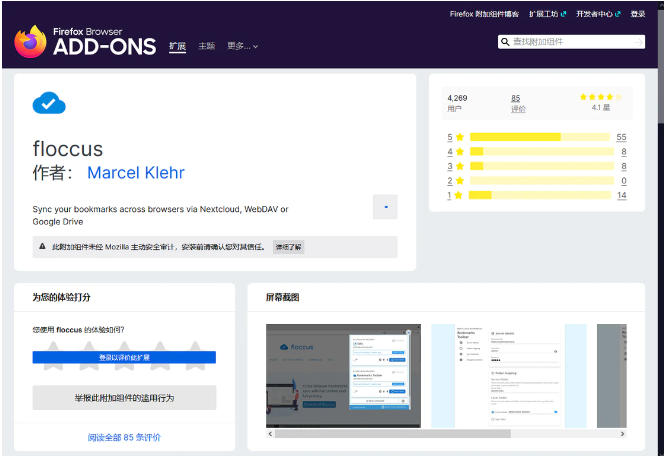
Task: Click the 4-star rating bar
Action: [x=542, y=151]
